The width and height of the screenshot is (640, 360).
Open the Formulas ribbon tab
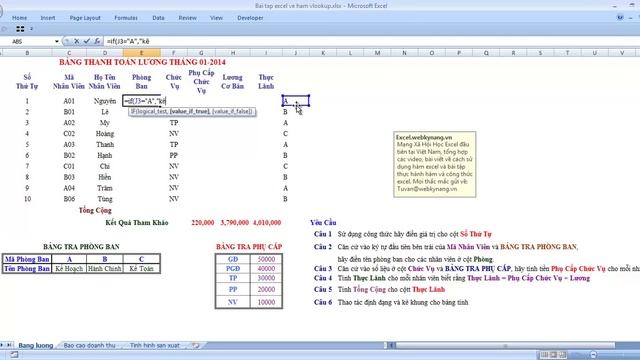point(126,18)
